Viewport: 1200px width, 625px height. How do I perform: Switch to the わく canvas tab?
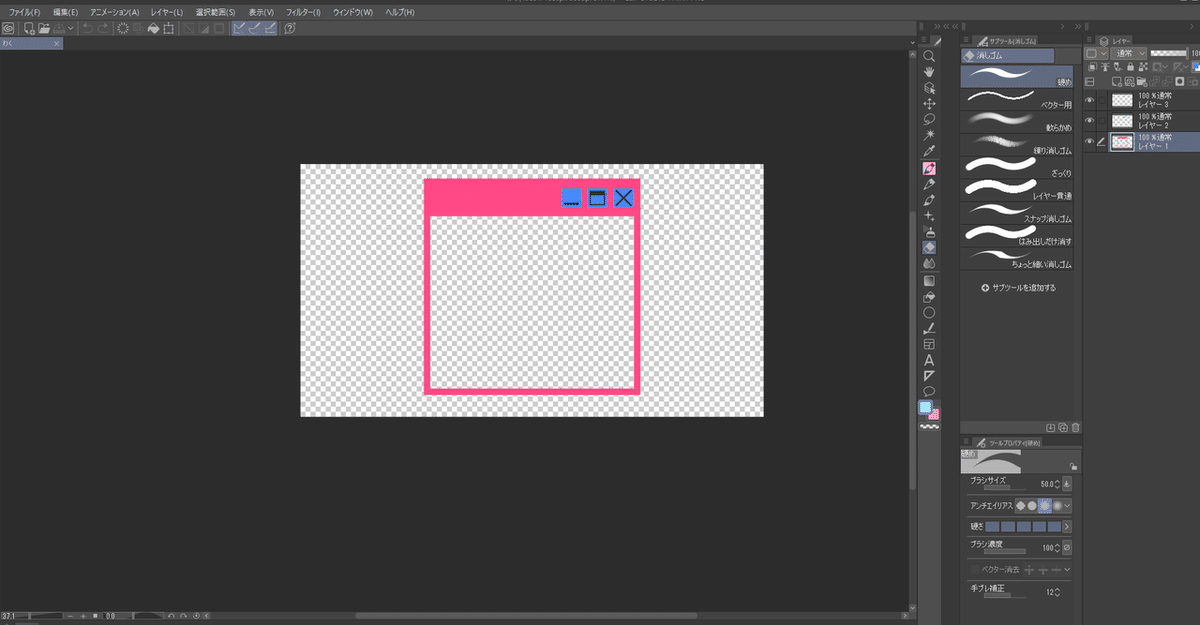30,44
